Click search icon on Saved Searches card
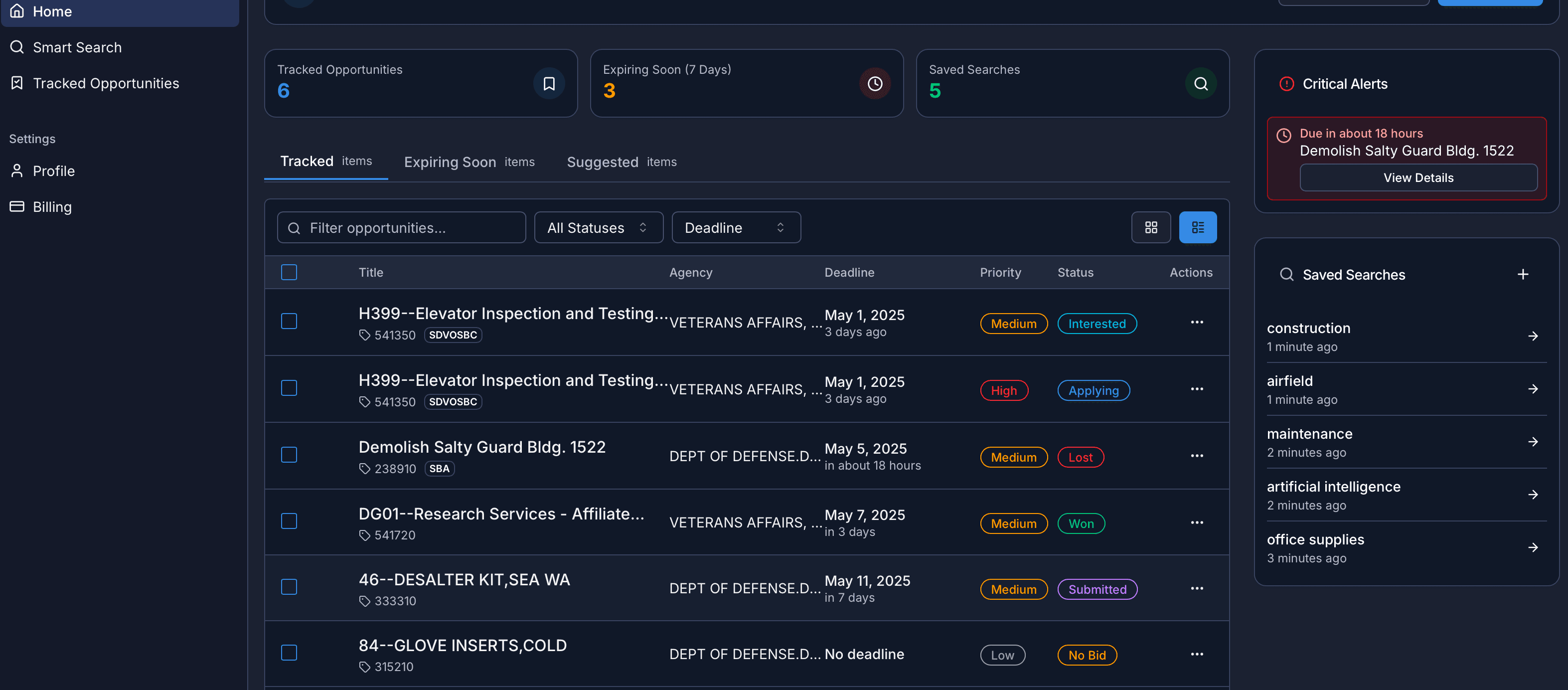 pyautogui.click(x=1200, y=83)
